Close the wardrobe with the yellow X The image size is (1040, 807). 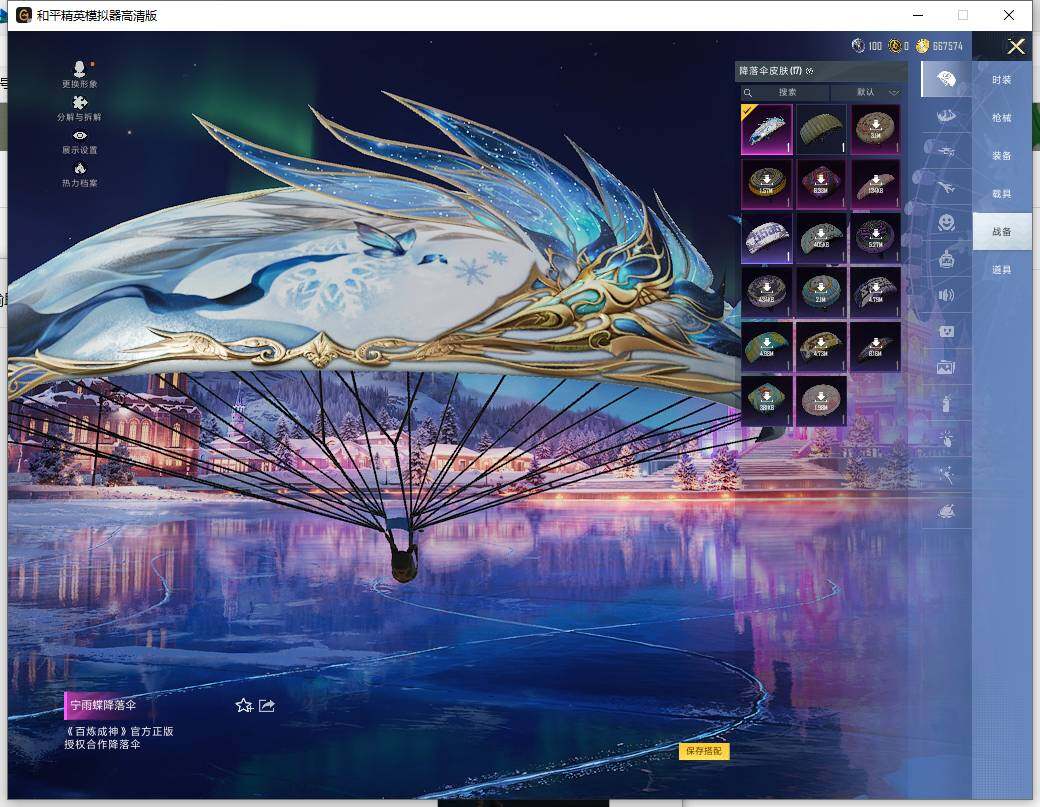pyautogui.click(x=1015, y=46)
